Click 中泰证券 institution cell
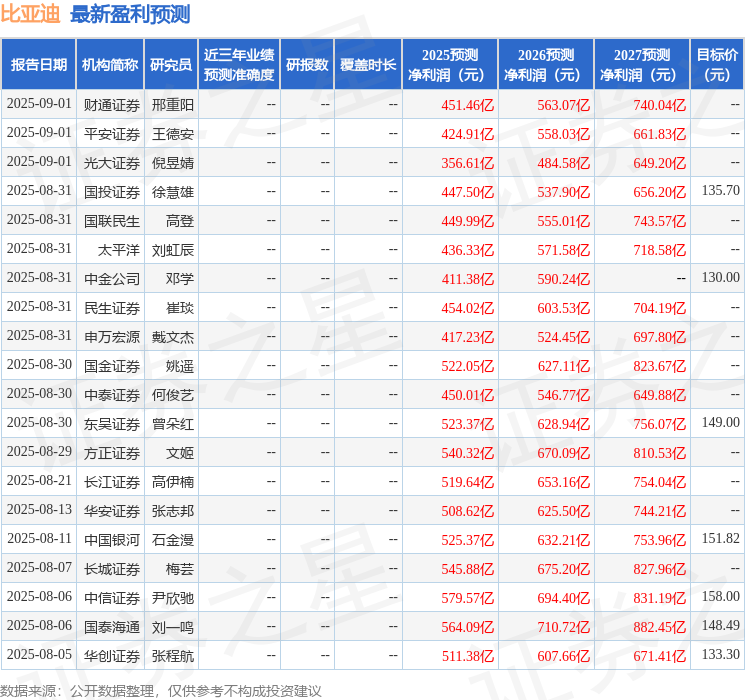 click(112, 395)
